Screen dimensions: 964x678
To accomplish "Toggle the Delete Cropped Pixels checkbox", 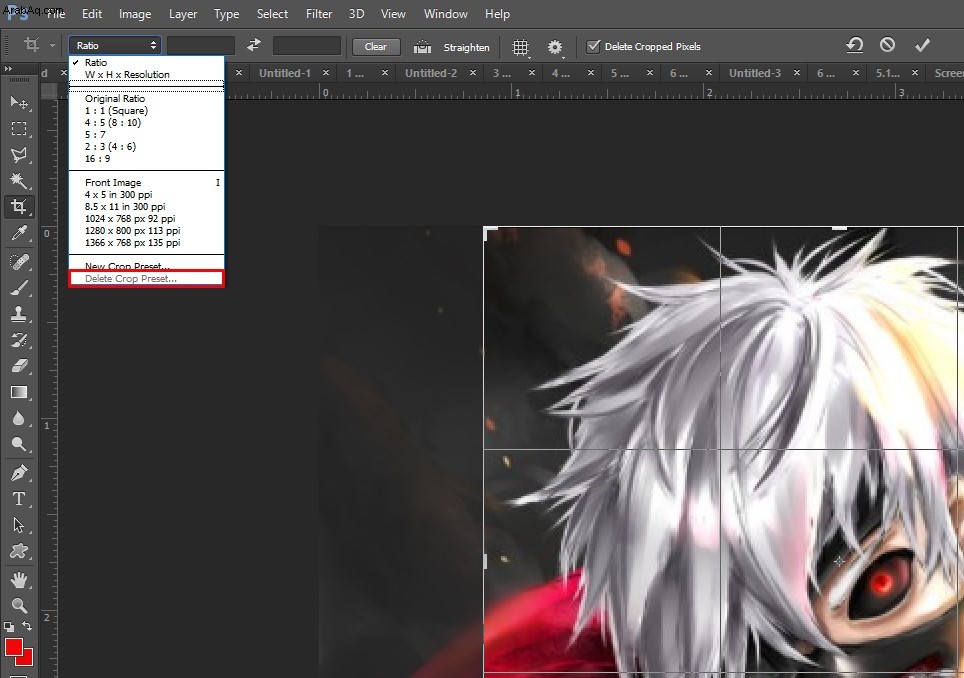I will (593, 46).
